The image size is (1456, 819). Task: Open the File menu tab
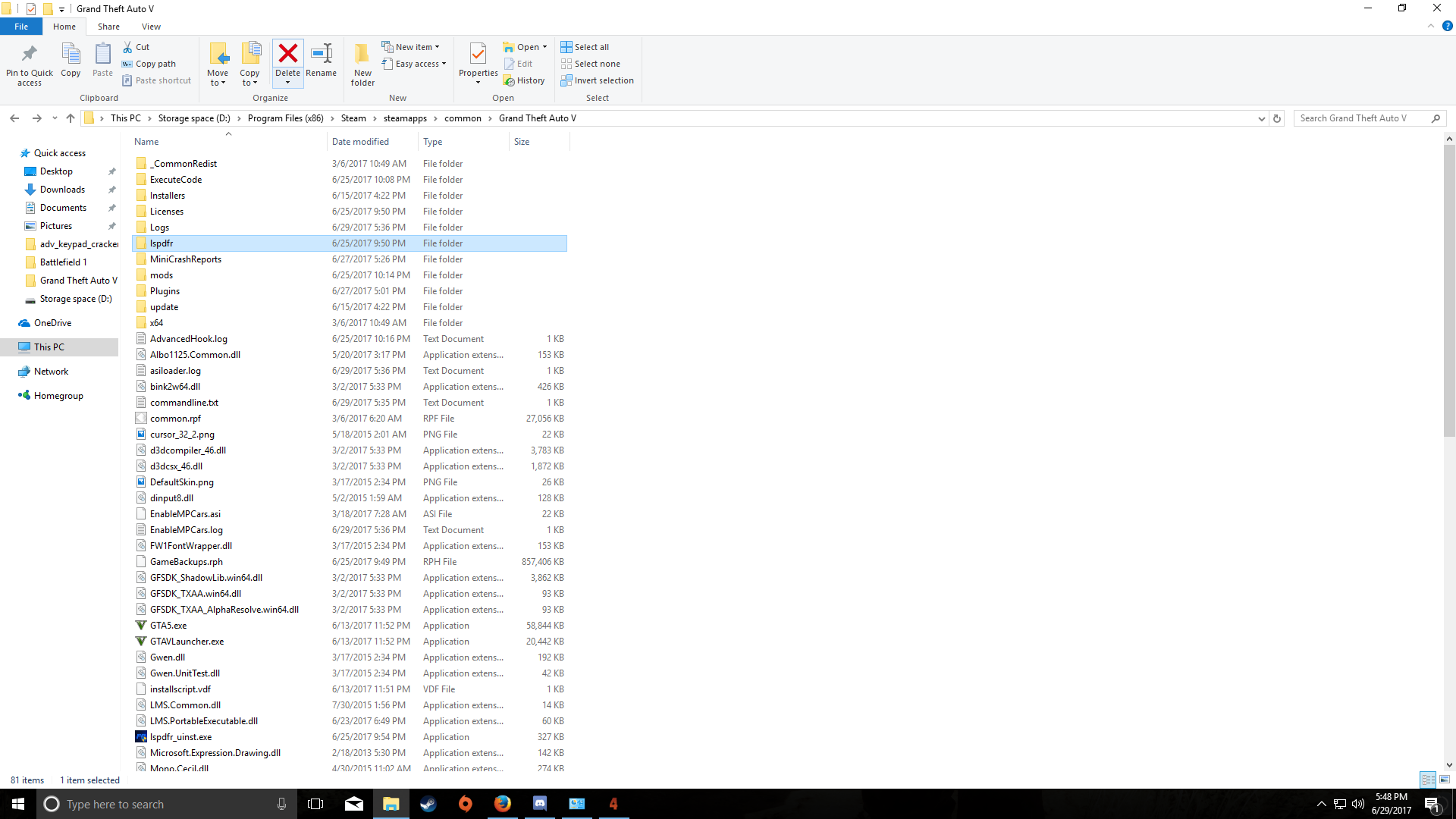tap(21, 27)
